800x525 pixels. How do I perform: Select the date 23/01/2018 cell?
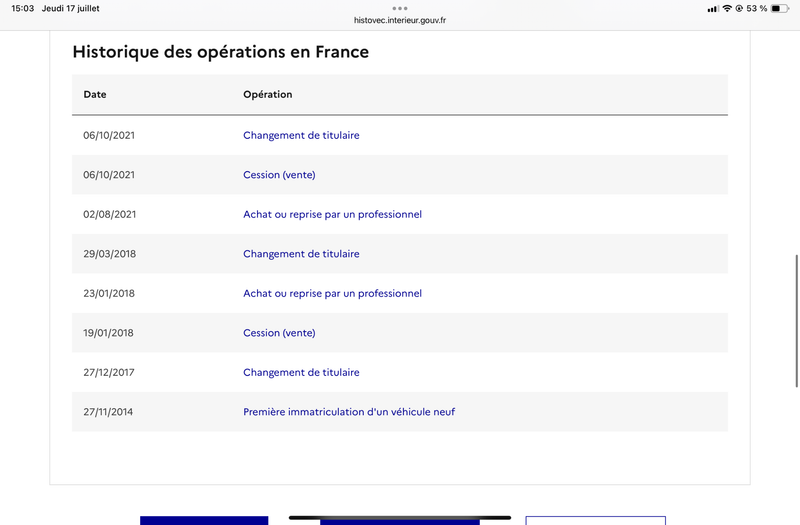(x=109, y=293)
